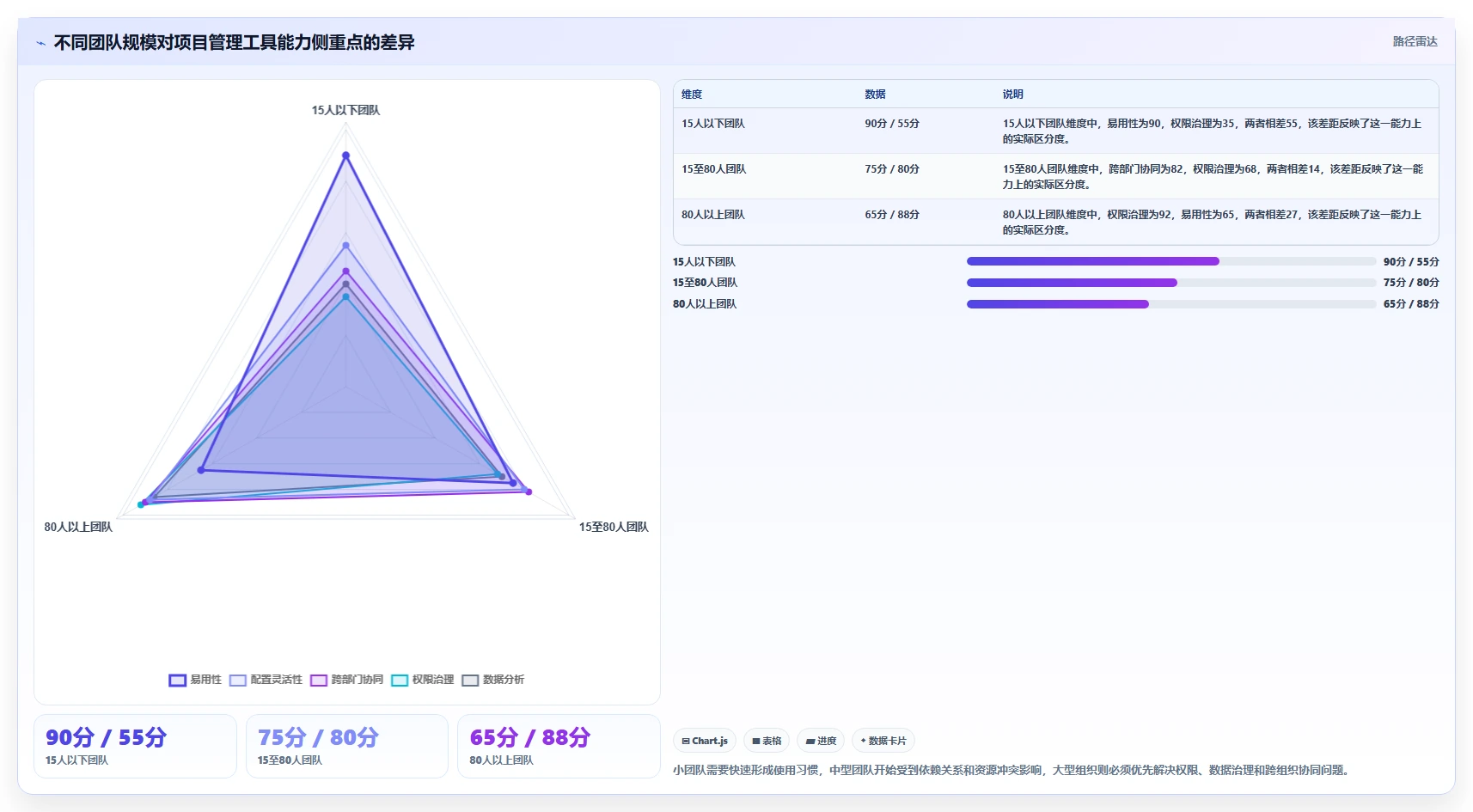Click the 75分 / 80分 value beside the progress bar
Image resolution: width=1473 pixels, height=812 pixels.
(1411, 283)
